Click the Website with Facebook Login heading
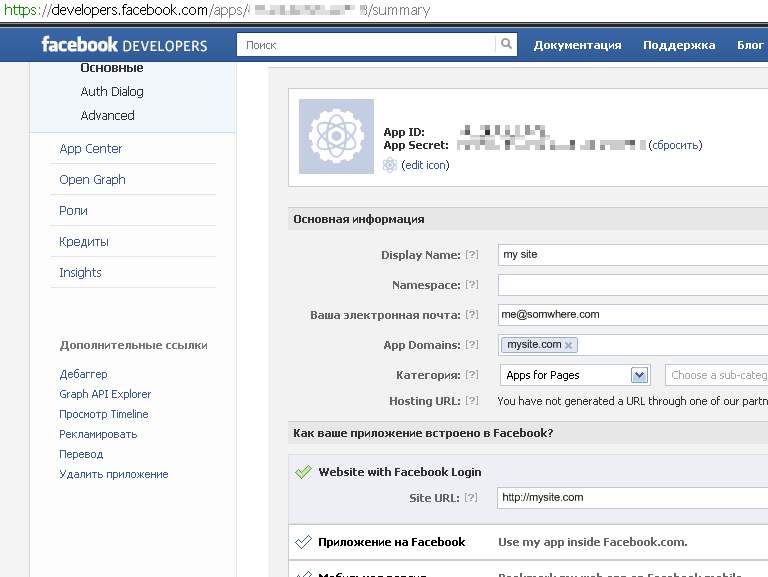The image size is (768, 577). 400,472
